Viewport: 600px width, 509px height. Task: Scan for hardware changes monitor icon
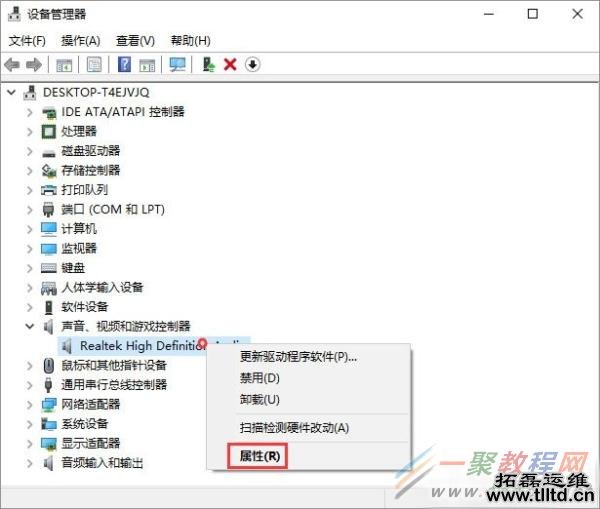pyautogui.click(x=177, y=65)
